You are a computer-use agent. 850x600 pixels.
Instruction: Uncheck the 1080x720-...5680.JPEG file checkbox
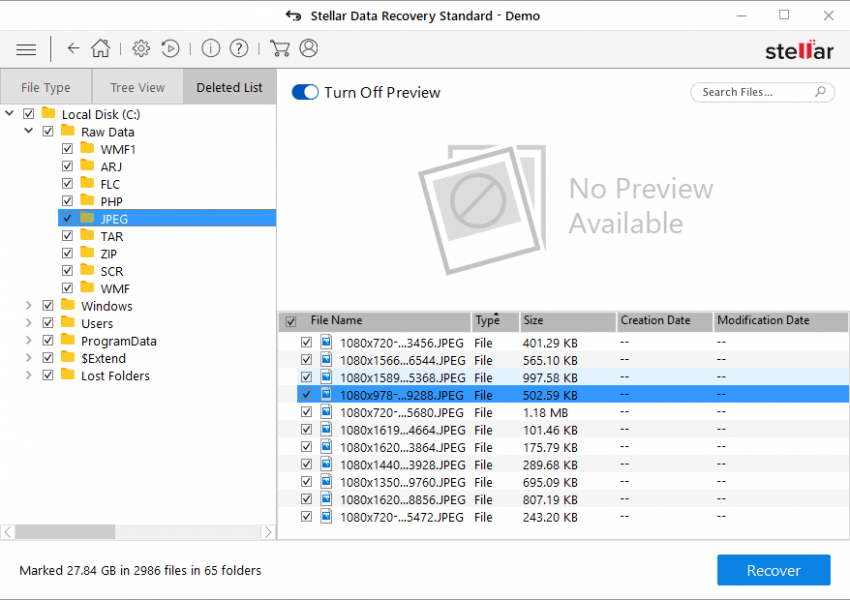click(x=306, y=412)
